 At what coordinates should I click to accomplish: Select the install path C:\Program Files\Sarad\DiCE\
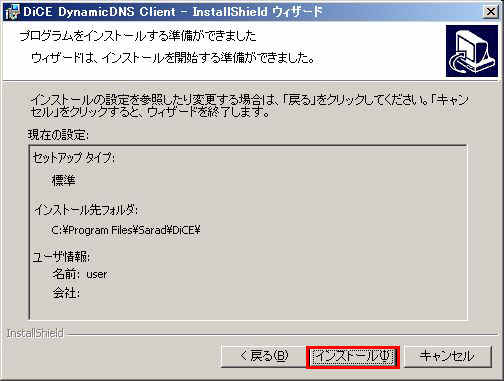126,230
